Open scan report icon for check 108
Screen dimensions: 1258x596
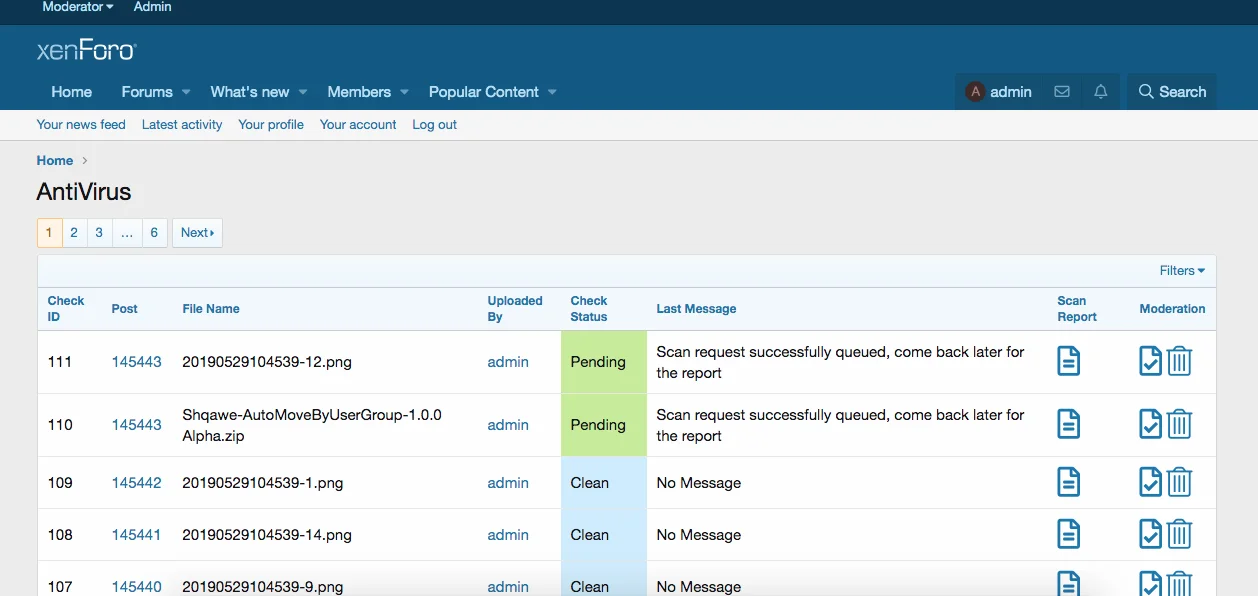[1068, 535]
